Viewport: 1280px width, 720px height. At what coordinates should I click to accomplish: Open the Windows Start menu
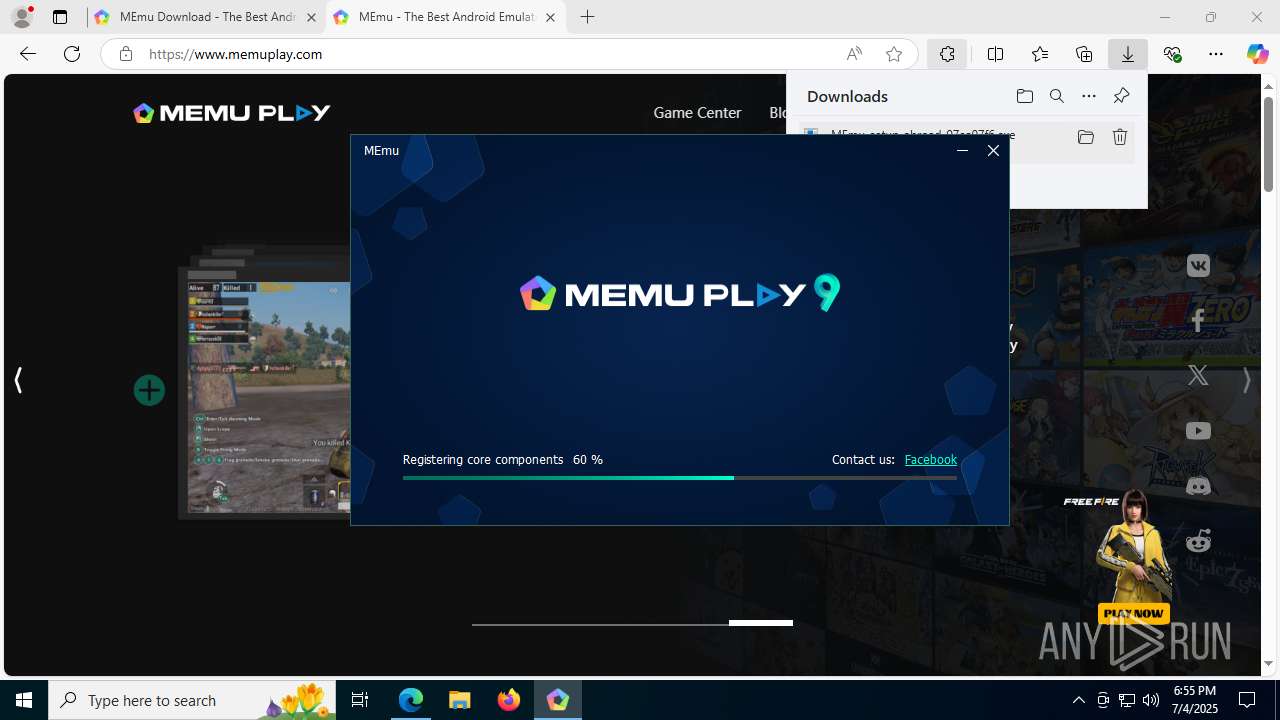point(24,700)
